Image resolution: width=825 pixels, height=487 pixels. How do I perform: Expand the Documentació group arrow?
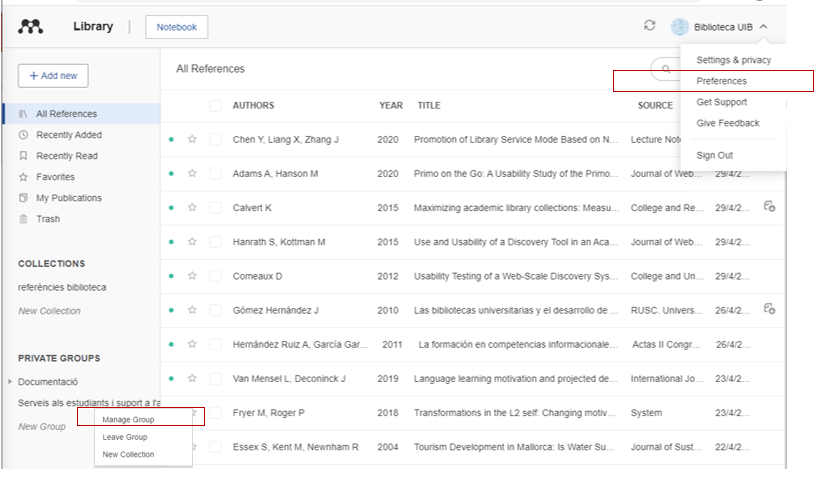pos(10,381)
